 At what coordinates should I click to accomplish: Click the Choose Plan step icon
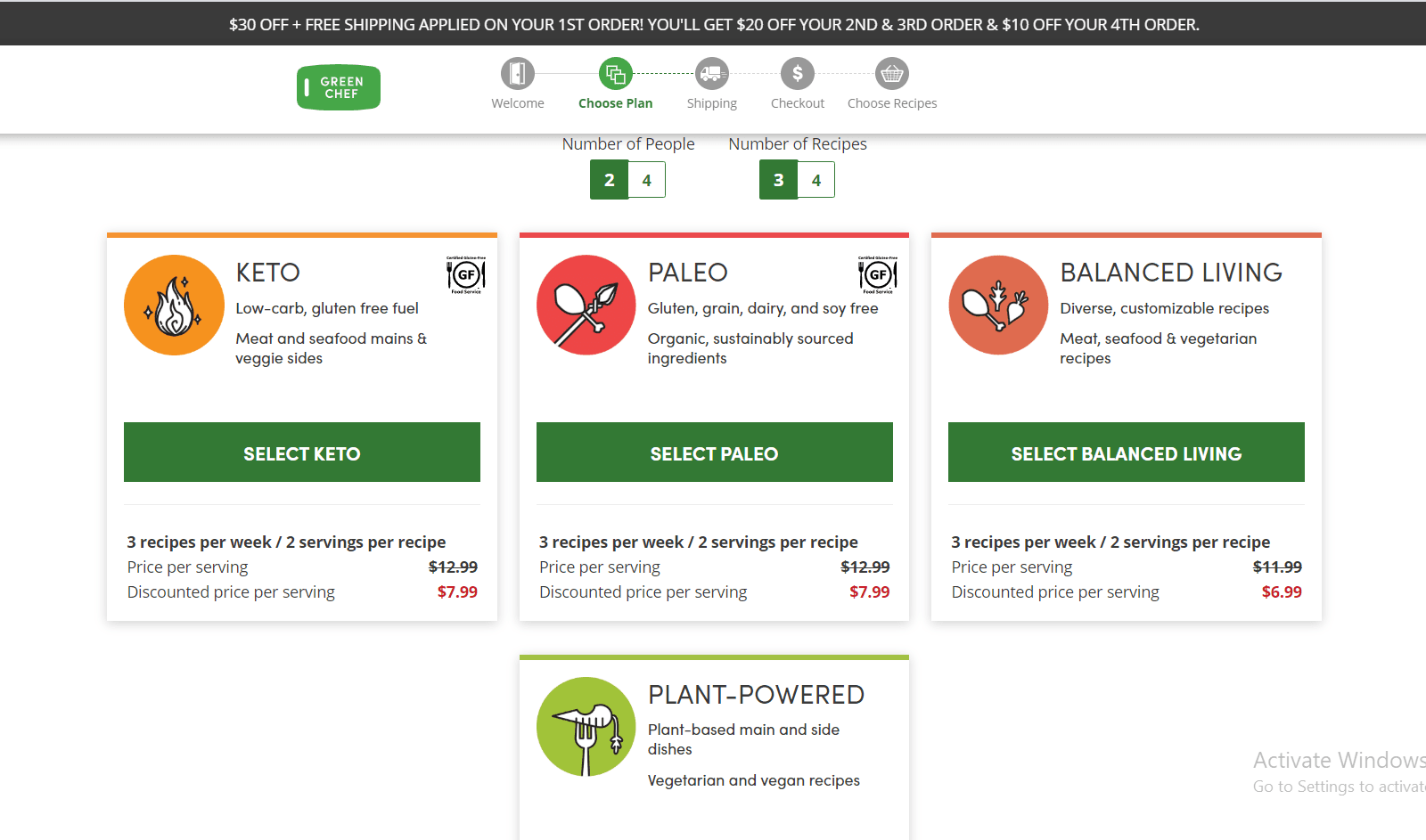616,74
